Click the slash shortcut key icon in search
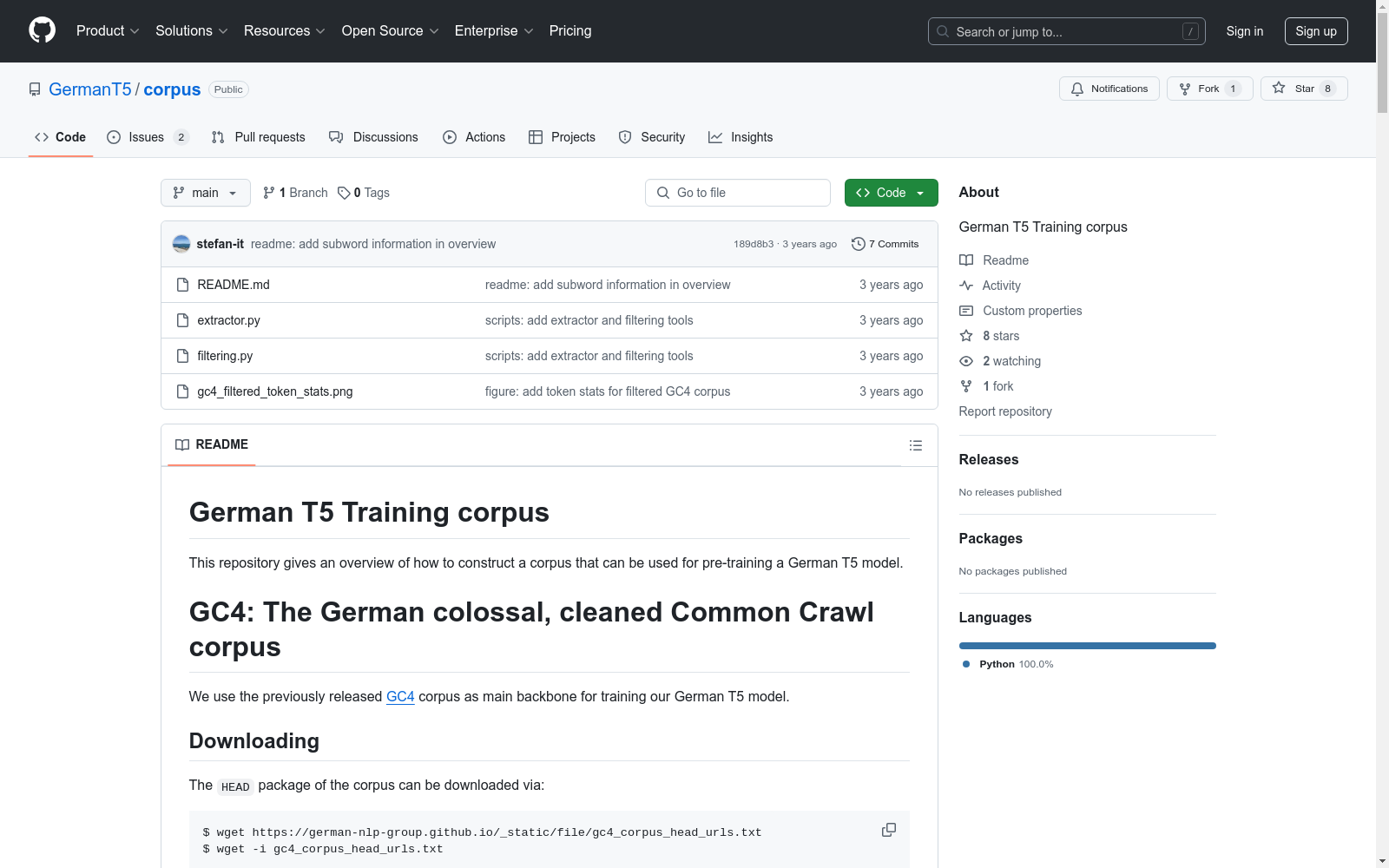Viewport: 1389px width, 868px height. (1190, 31)
